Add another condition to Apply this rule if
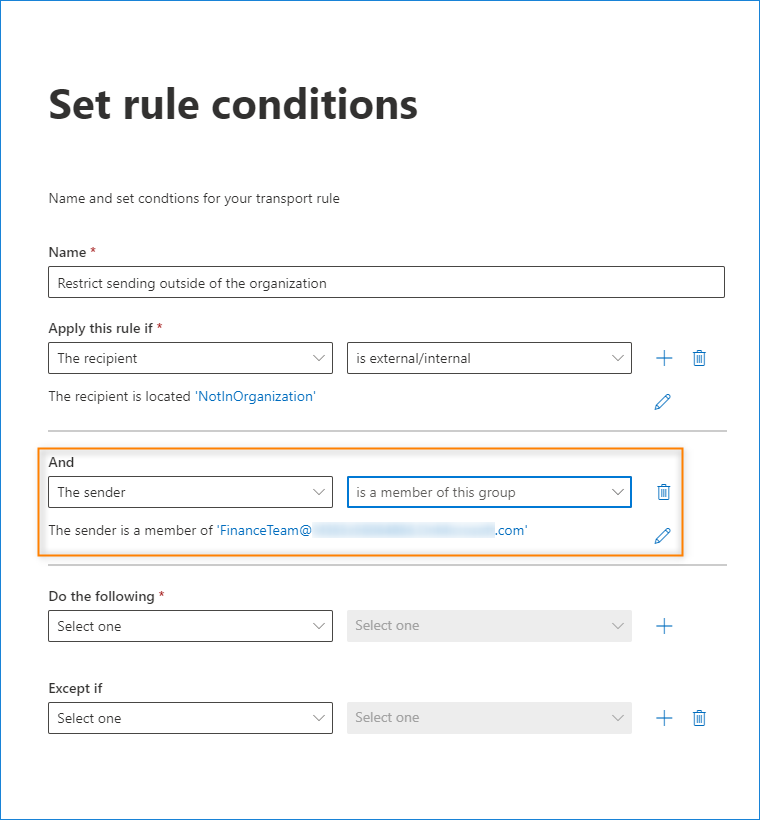The width and height of the screenshot is (760, 820). [x=664, y=358]
